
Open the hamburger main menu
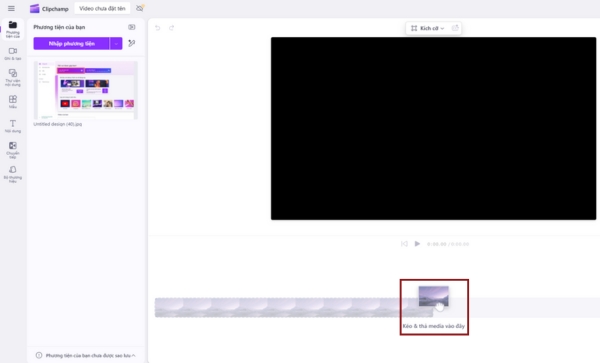tap(11, 8)
